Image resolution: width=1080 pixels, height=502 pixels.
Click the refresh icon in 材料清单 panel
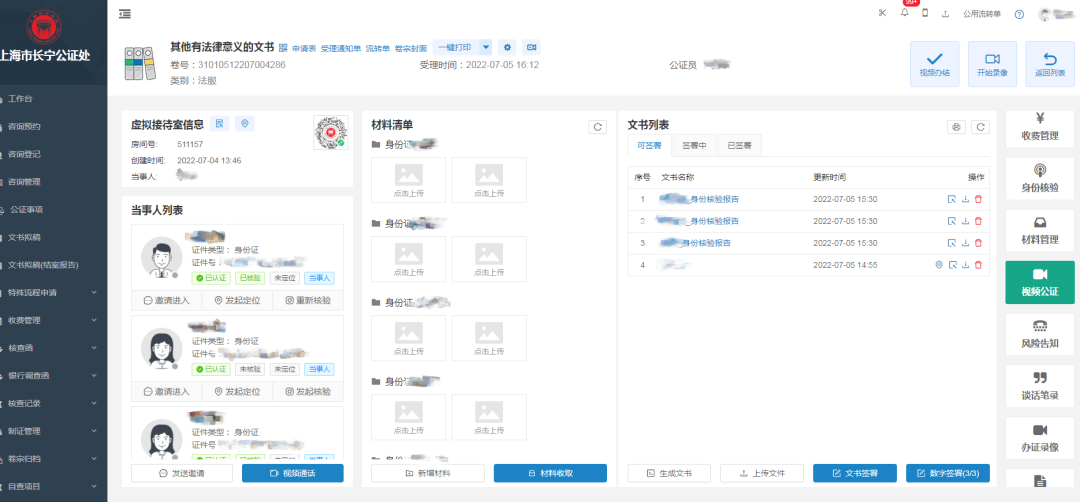pos(597,127)
